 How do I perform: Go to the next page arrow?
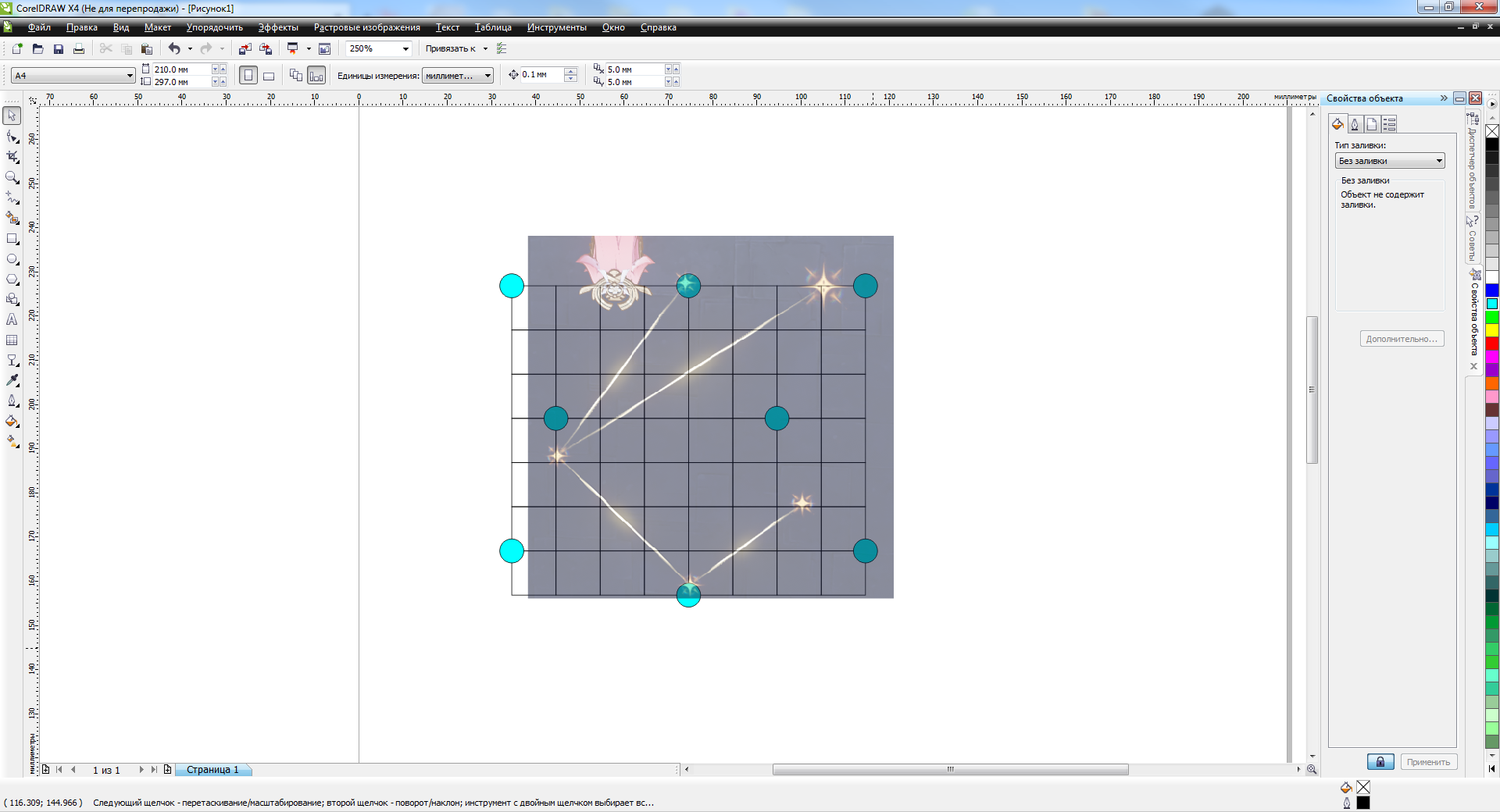point(141,770)
